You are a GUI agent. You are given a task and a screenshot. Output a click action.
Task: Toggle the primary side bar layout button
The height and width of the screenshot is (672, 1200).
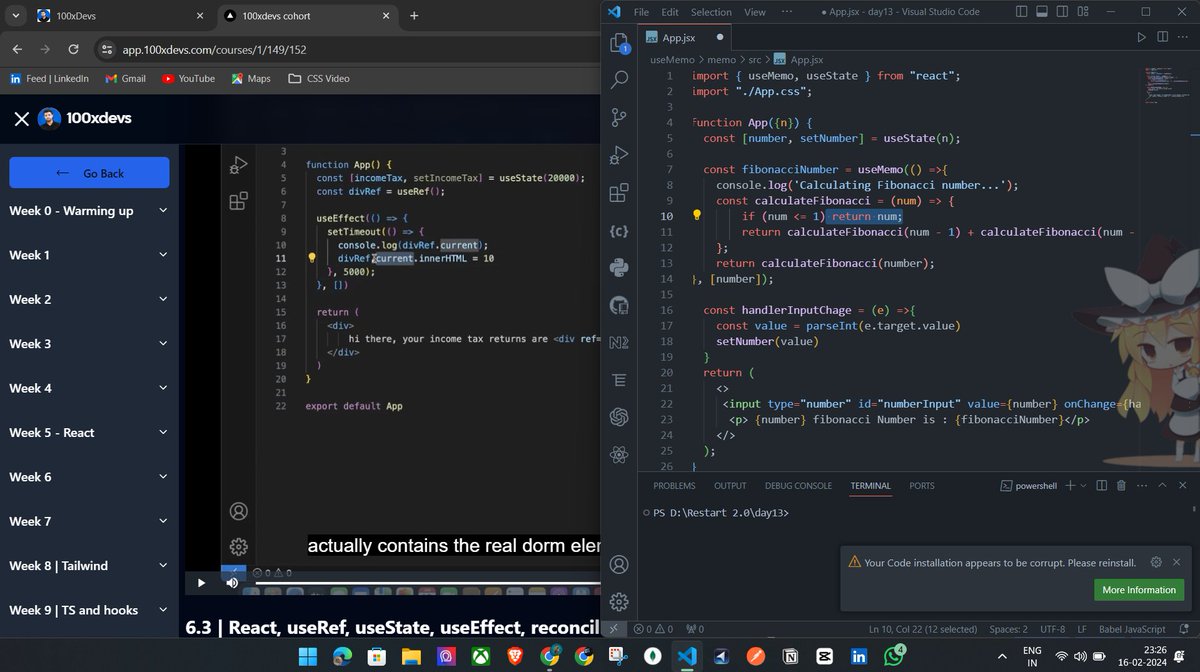pyautogui.click(x=1022, y=12)
